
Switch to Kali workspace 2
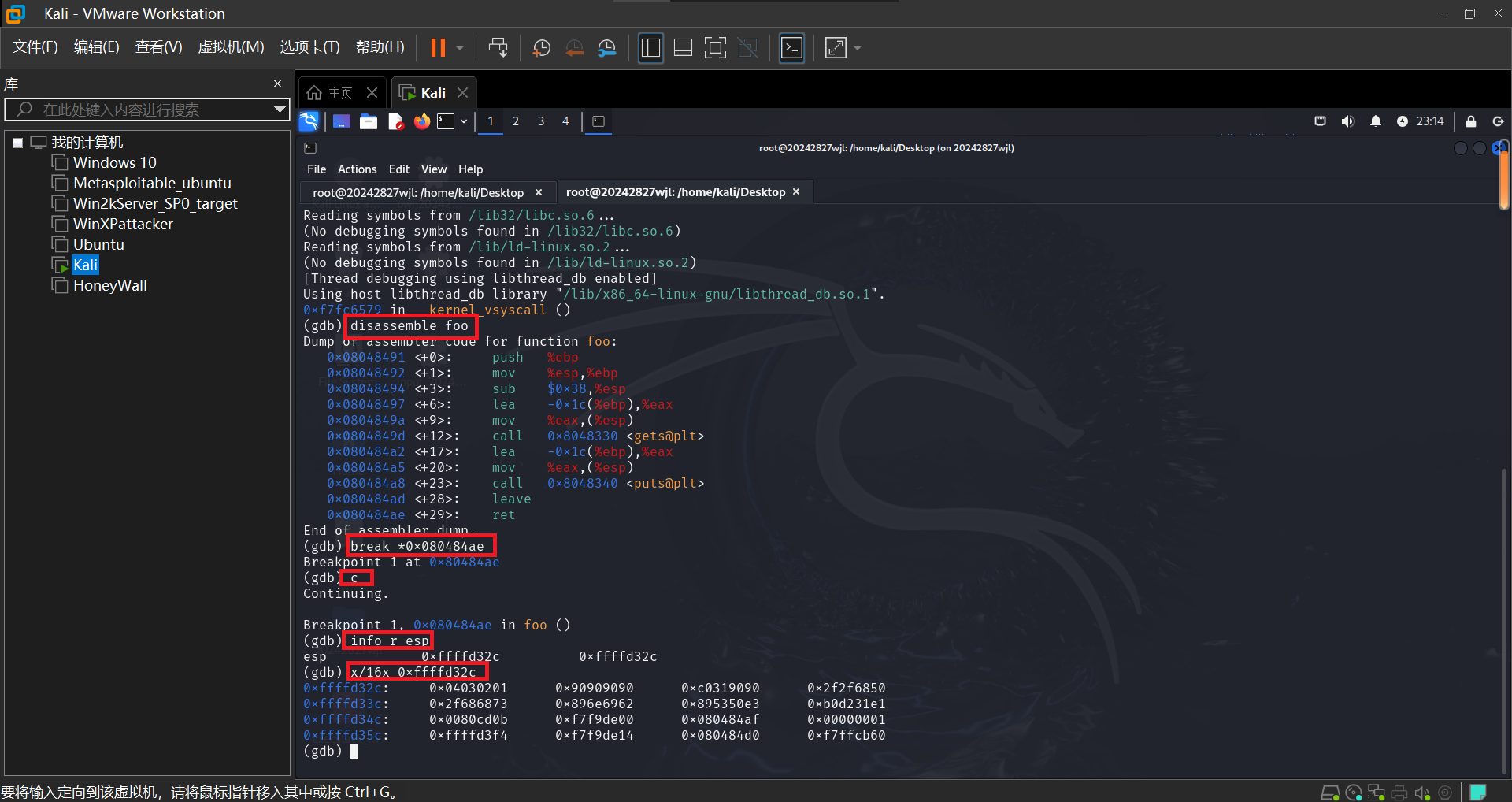pos(515,121)
